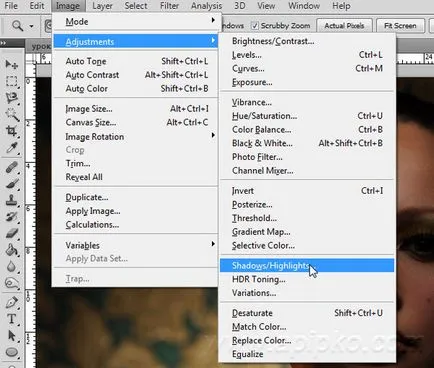The image size is (434, 368).
Task: Open Photo Filter adjustment
Action: click(307, 157)
